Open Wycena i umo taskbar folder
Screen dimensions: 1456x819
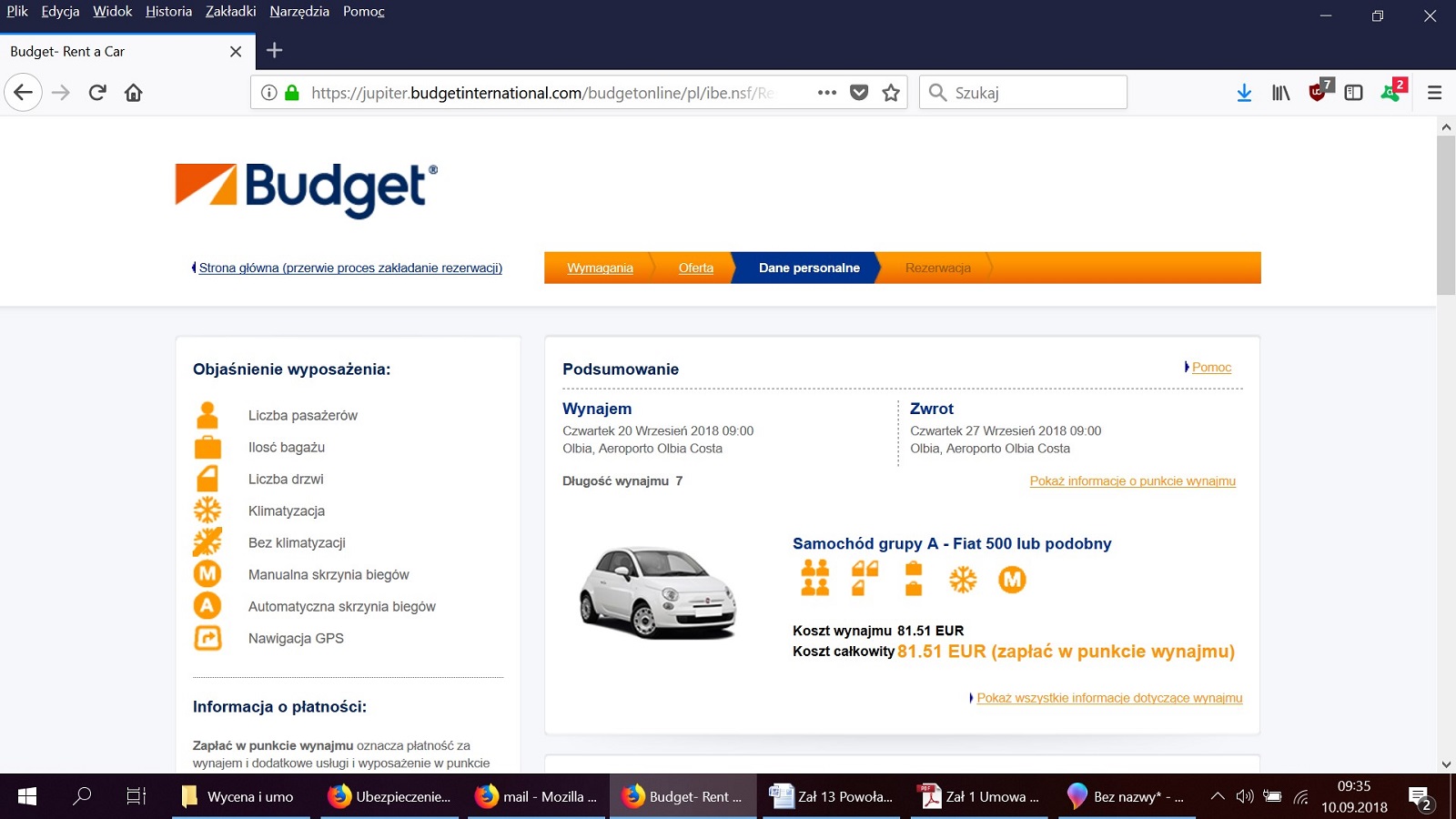(241, 796)
